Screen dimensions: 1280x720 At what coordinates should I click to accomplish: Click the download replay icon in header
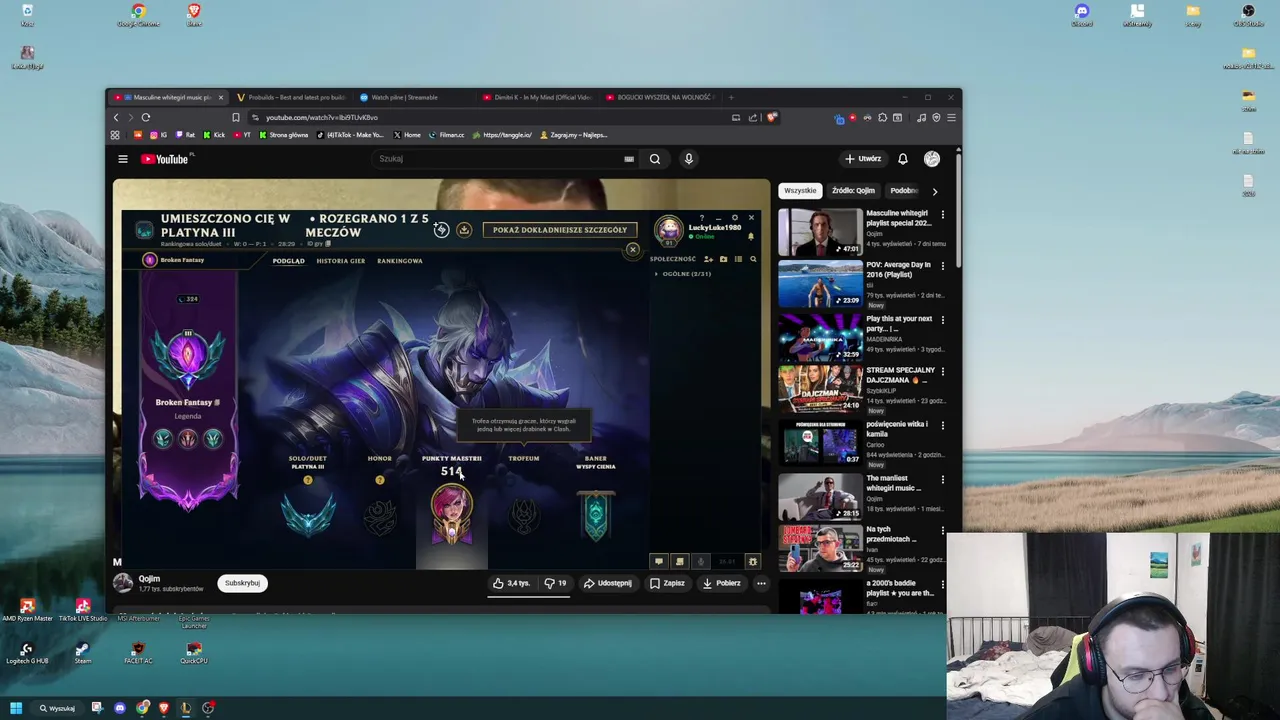tap(464, 230)
